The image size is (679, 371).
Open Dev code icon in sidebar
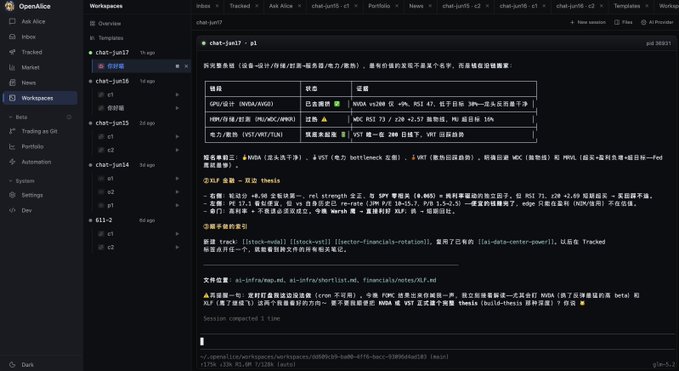coord(12,210)
